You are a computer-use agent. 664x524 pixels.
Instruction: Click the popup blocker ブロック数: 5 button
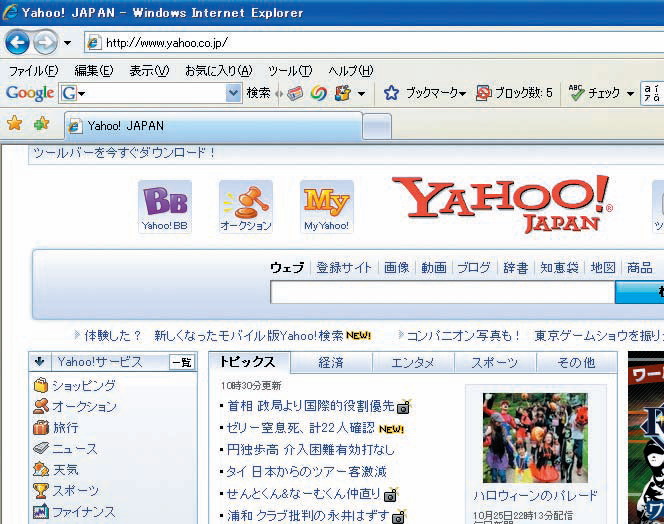click(x=514, y=93)
